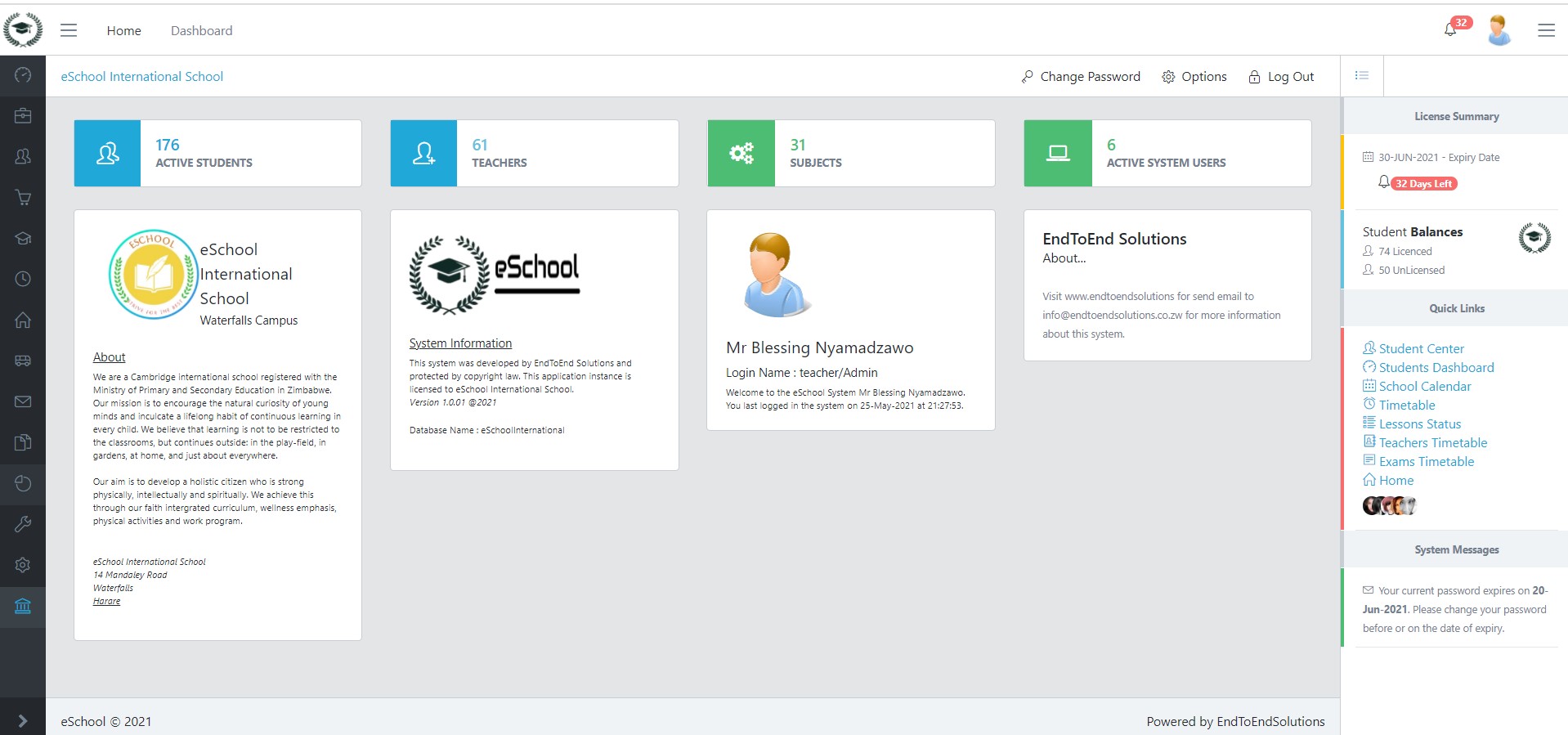Click the Student Balances cap logo
Image resolution: width=1568 pixels, height=735 pixels.
click(x=1534, y=238)
